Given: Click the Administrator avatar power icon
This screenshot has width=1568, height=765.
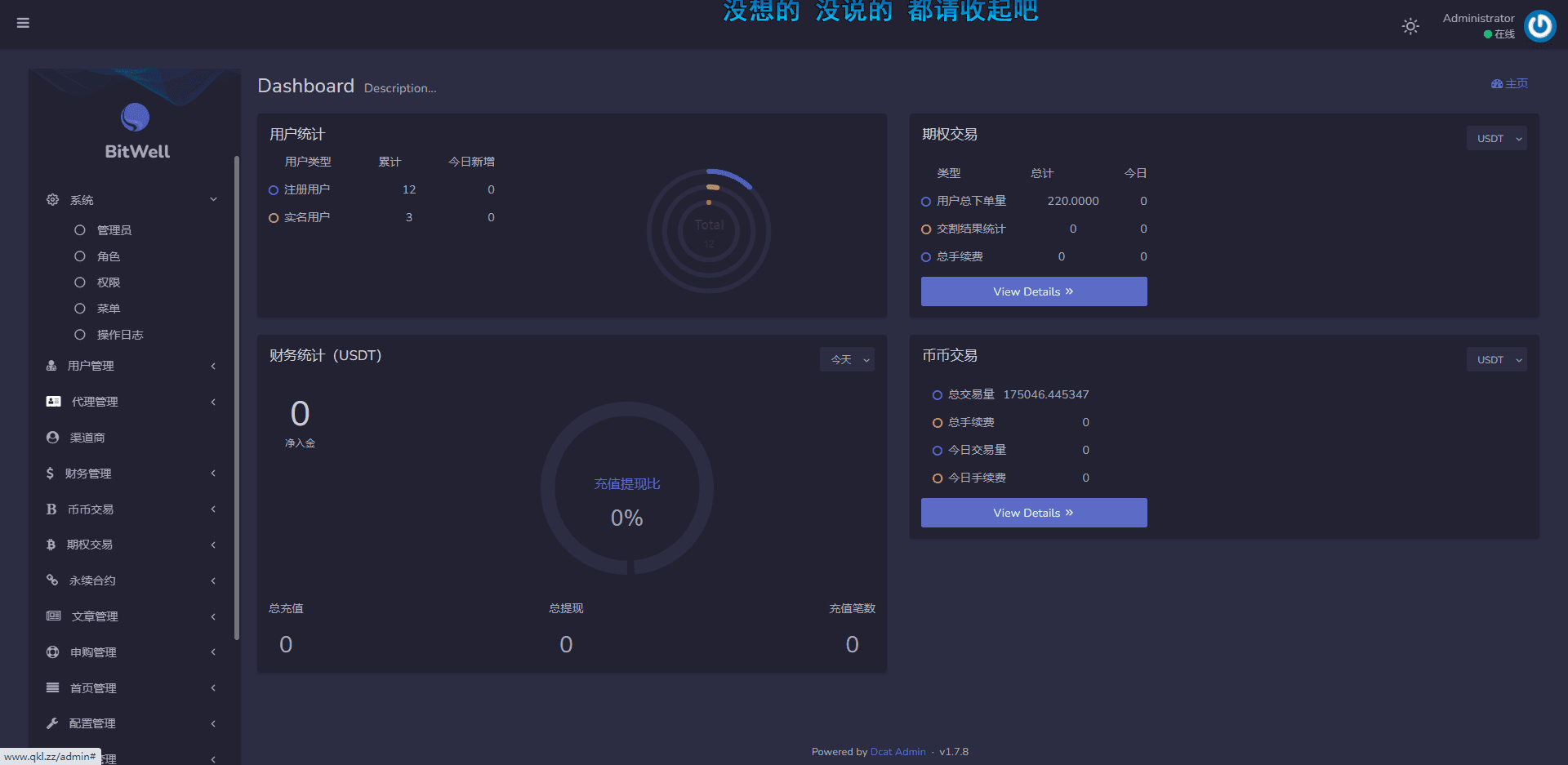Looking at the screenshot, I should click(x=1539, y=26).
